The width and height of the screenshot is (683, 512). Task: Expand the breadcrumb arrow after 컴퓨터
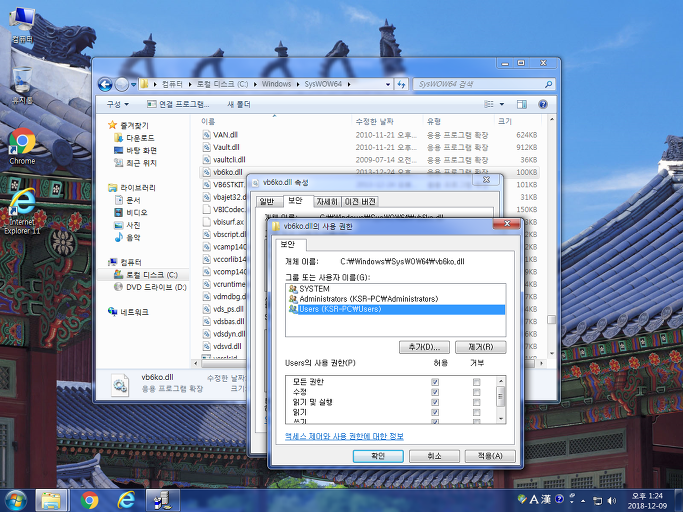point(189,84)
